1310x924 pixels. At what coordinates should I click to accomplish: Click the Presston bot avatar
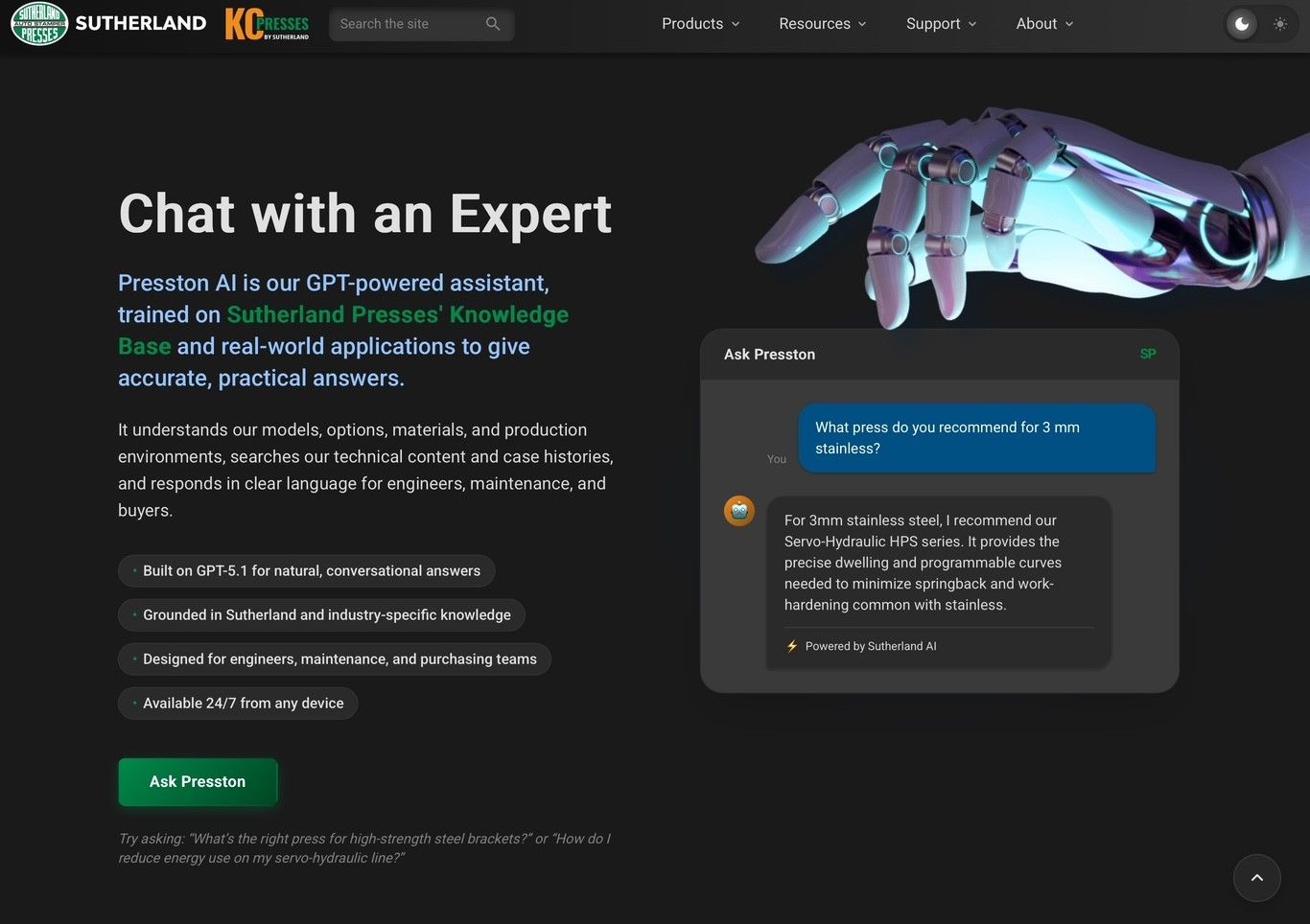pos(739,511)
